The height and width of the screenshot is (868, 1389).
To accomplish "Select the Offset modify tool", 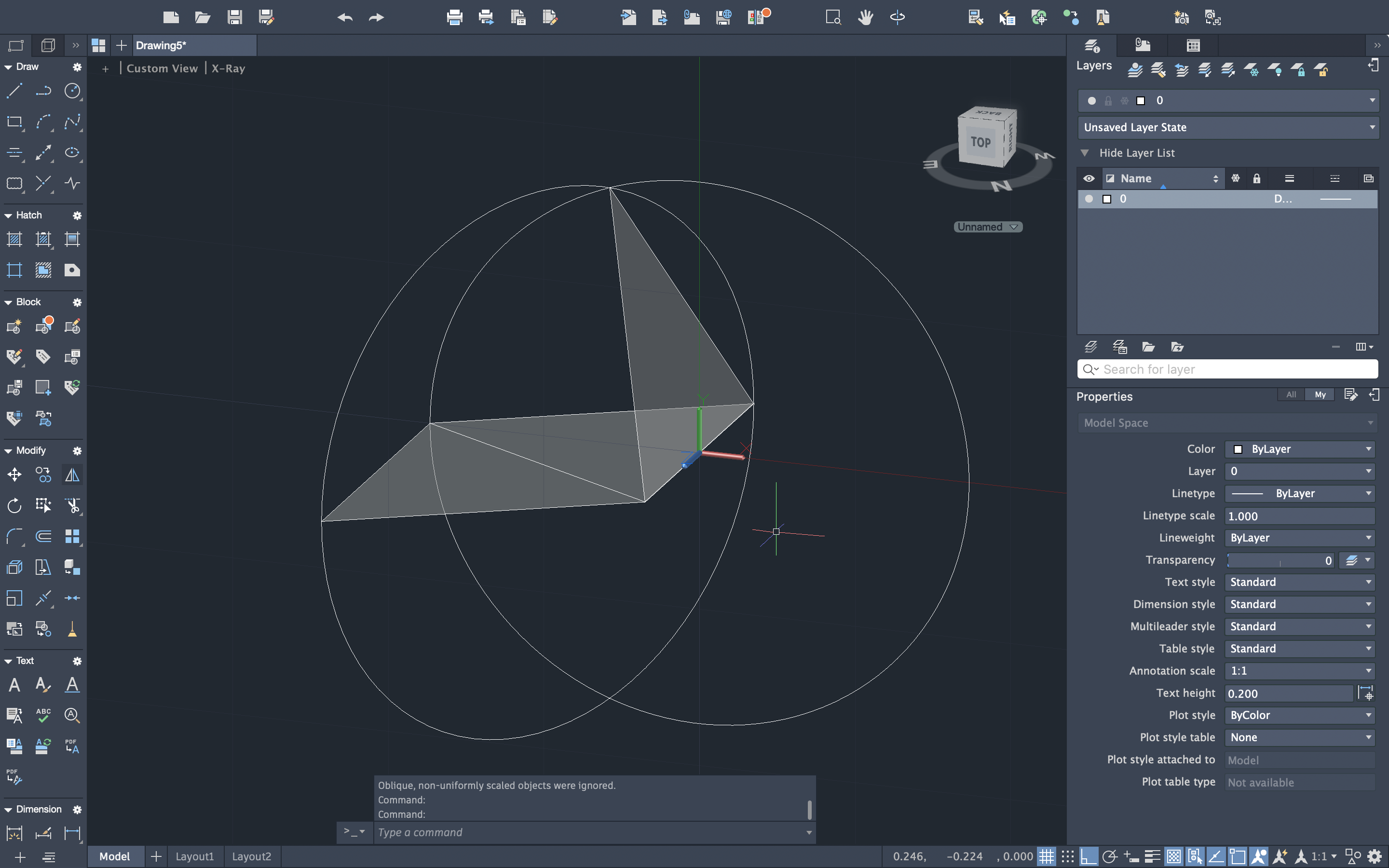I will pyautogui.click(x=43, y=537).
